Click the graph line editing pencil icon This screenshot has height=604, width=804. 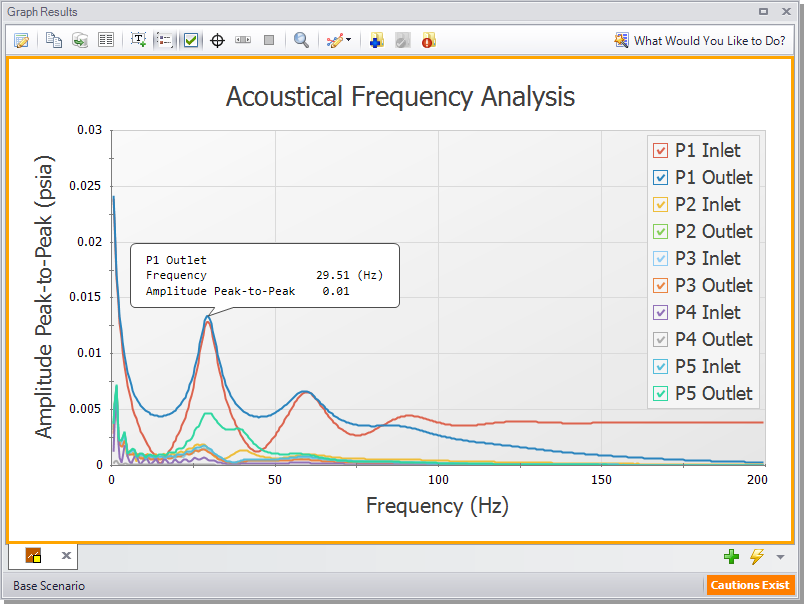click(x=335, y=40)
